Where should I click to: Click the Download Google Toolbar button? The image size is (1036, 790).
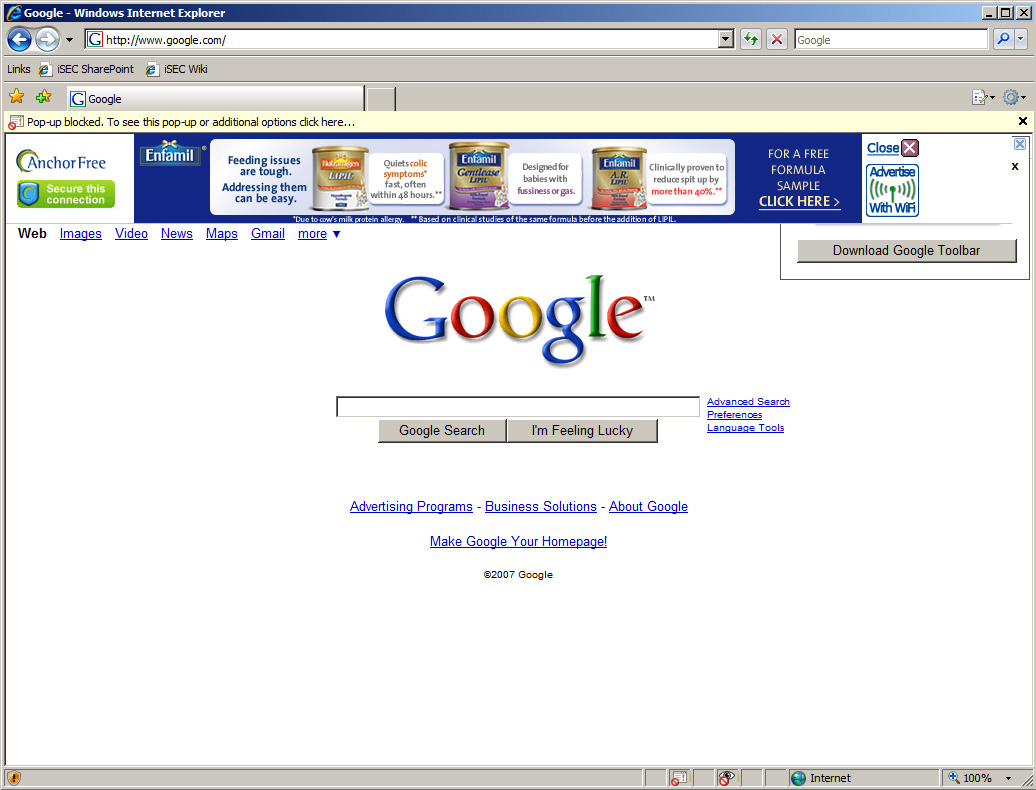click(x=906, y=251)
